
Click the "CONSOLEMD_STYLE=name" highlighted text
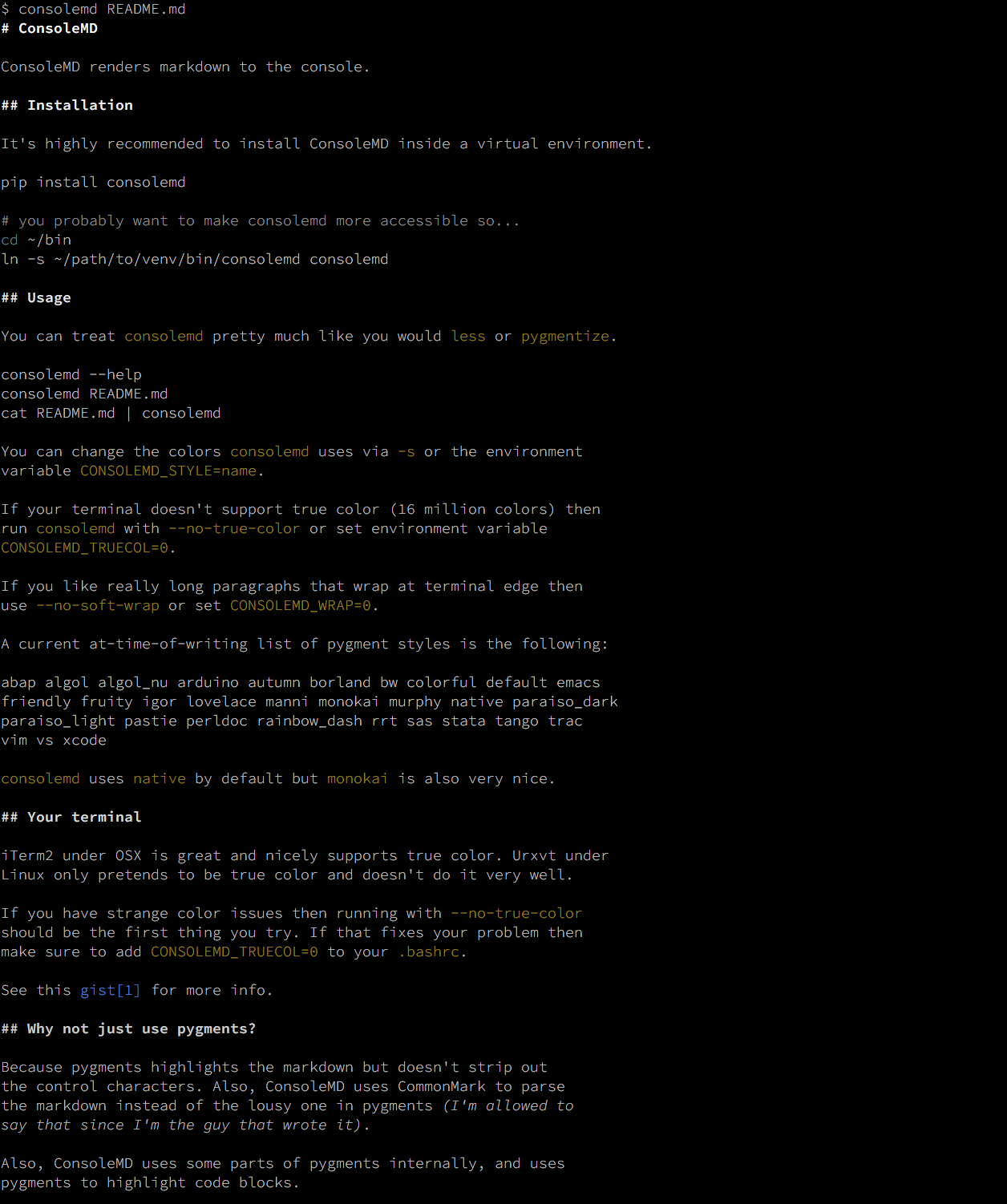pos(168,471)
